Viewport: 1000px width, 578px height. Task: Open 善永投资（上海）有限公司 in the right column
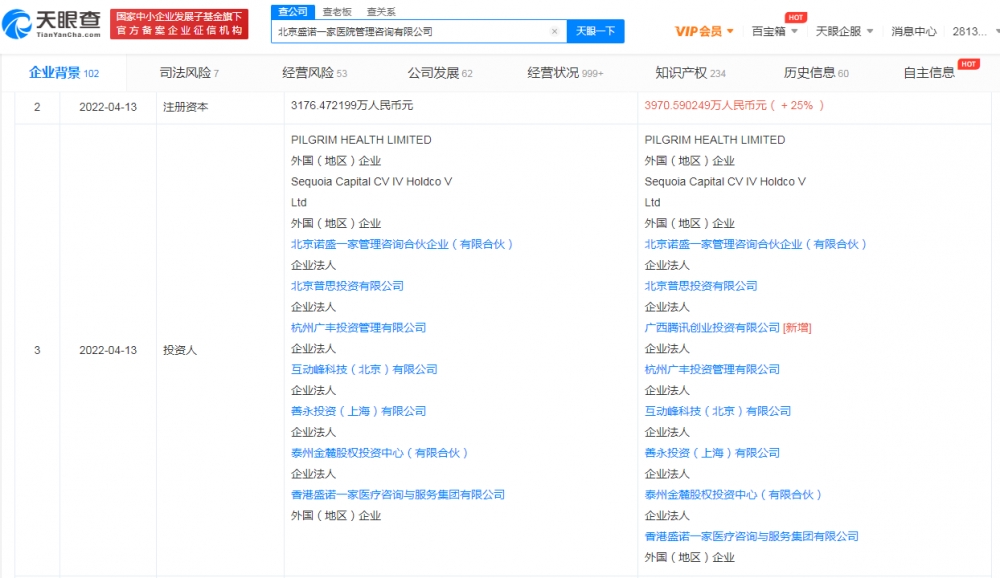pyautogui.click(x=712, y=453)
